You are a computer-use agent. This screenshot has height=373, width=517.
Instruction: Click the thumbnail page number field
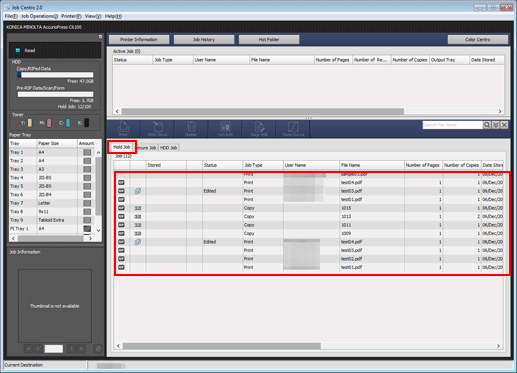coord(54,349)
